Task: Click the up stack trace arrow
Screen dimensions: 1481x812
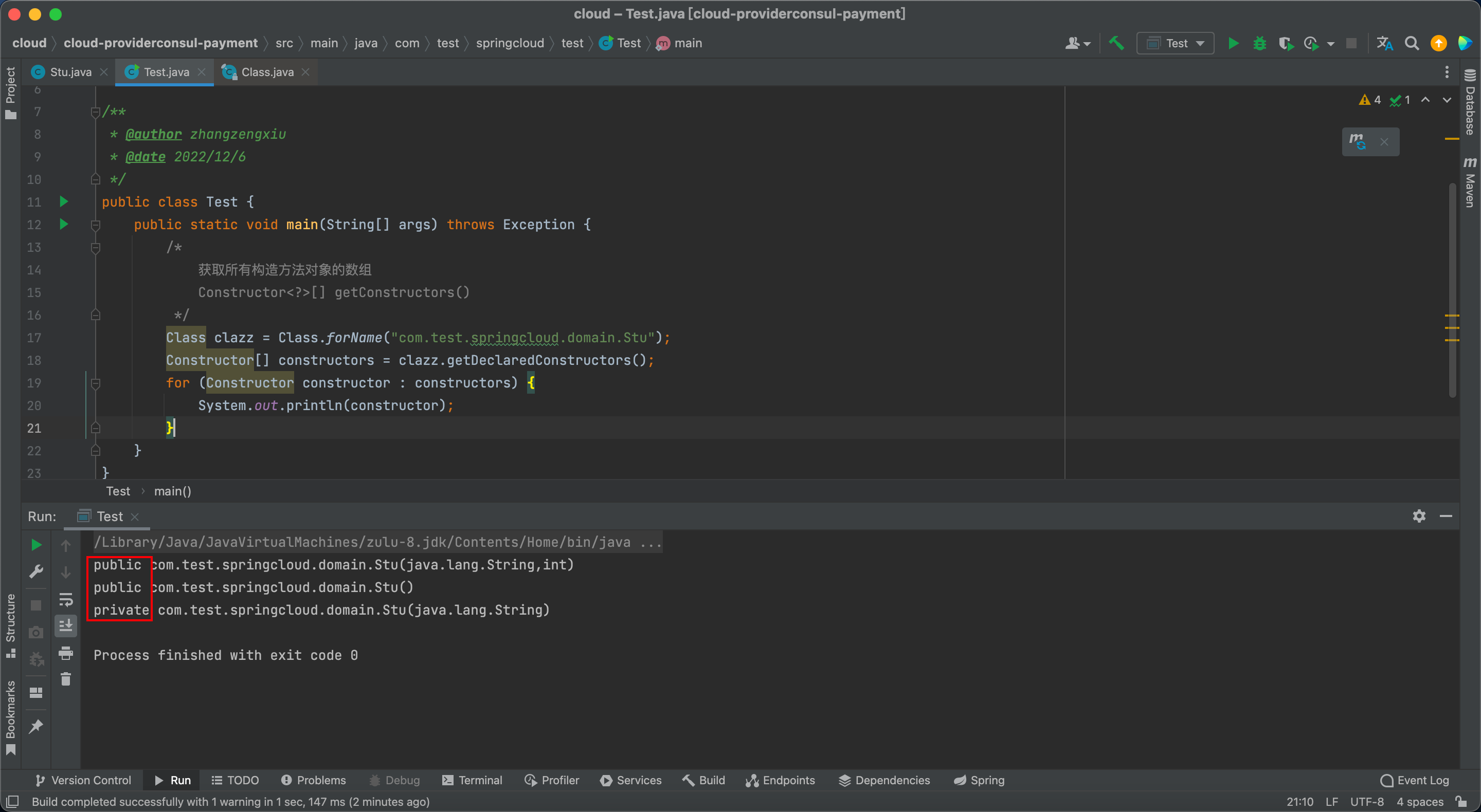Action: coord(65,545)
